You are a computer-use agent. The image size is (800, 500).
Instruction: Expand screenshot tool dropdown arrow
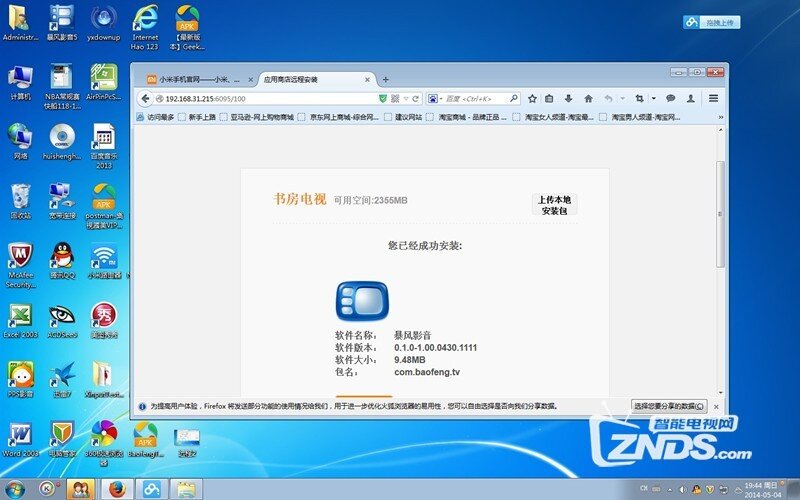pyautogui.click(x=654, y=98)
